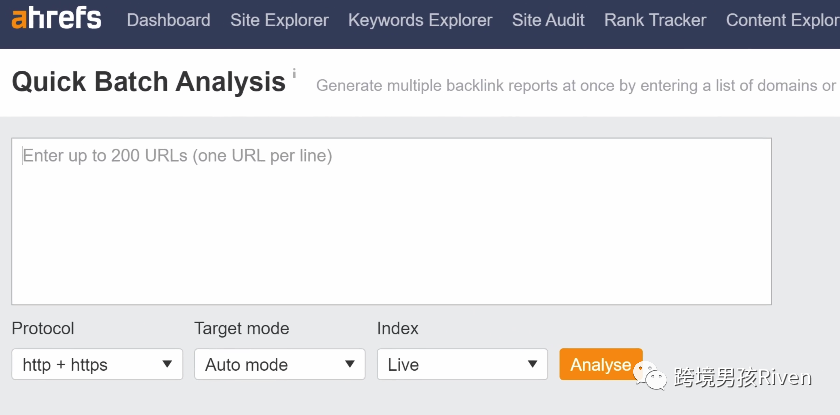Viewport: 840px width, 415px height.
Task: Switch to Site Audit
Action: tap(548, 20)
